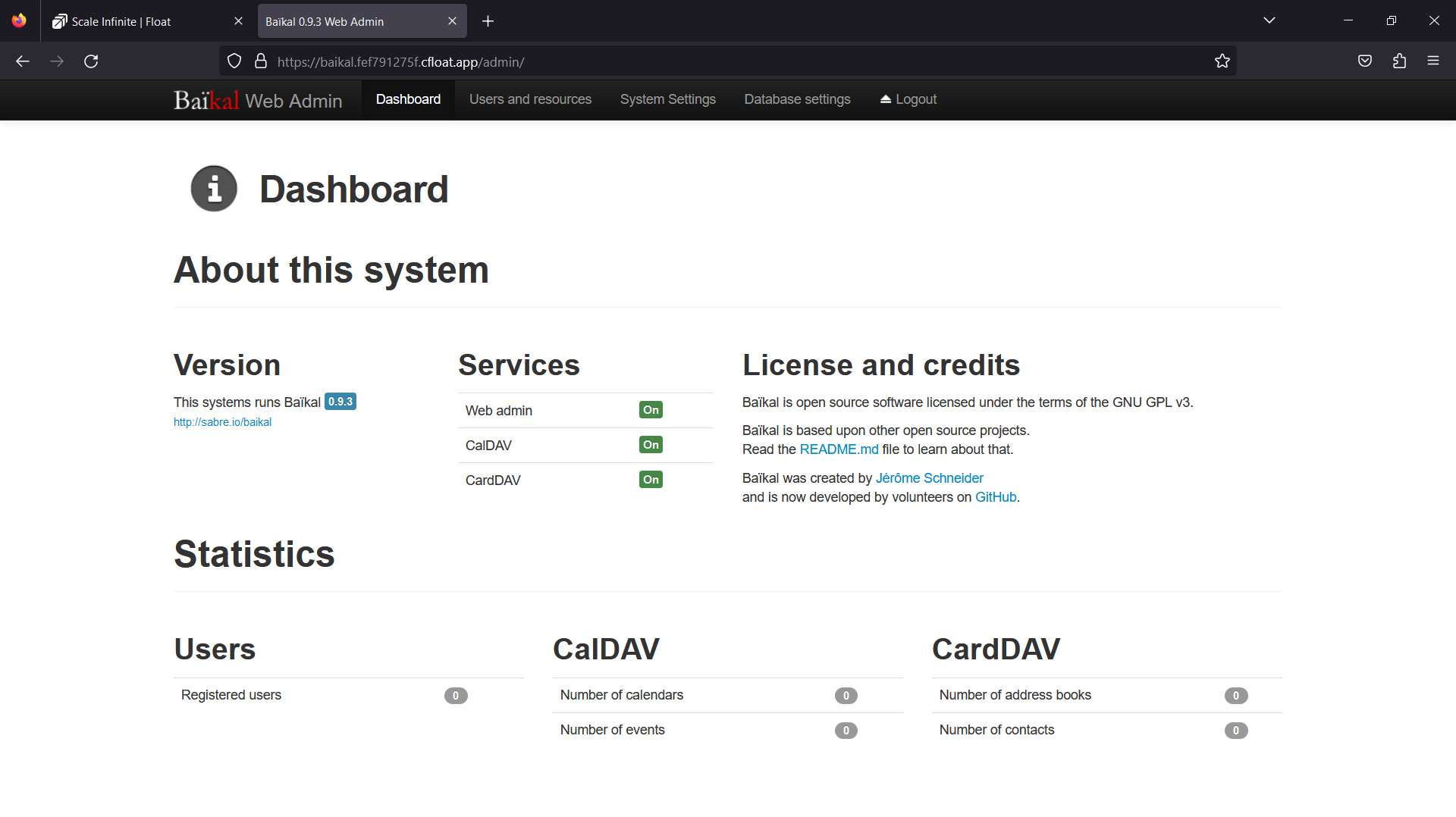Viewport: 1456px width, 817px height.
Task: Expand the list all tabs chevron
Action: coord(1269,20)
